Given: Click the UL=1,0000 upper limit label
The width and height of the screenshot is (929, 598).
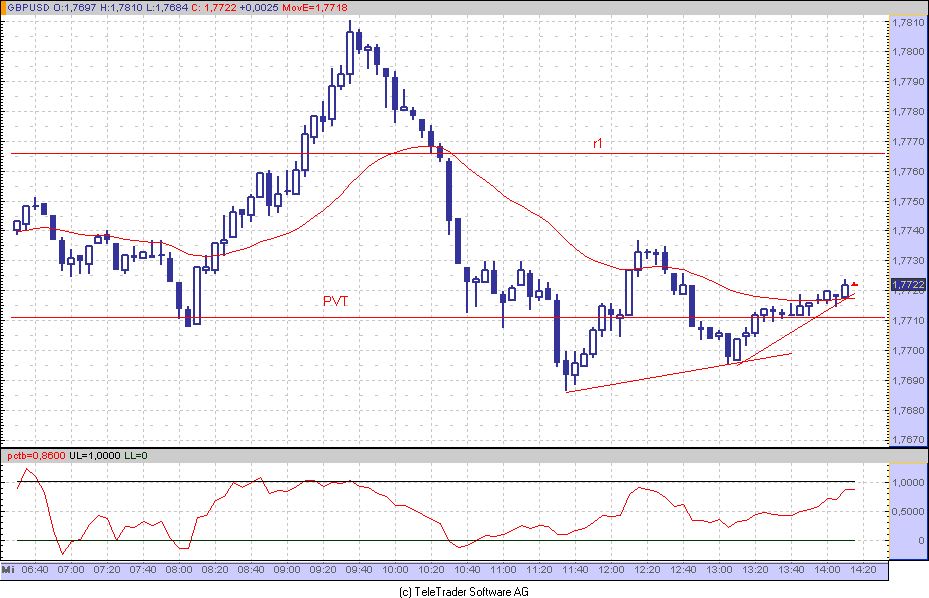Looking at the screenshot, I should 94,456.
